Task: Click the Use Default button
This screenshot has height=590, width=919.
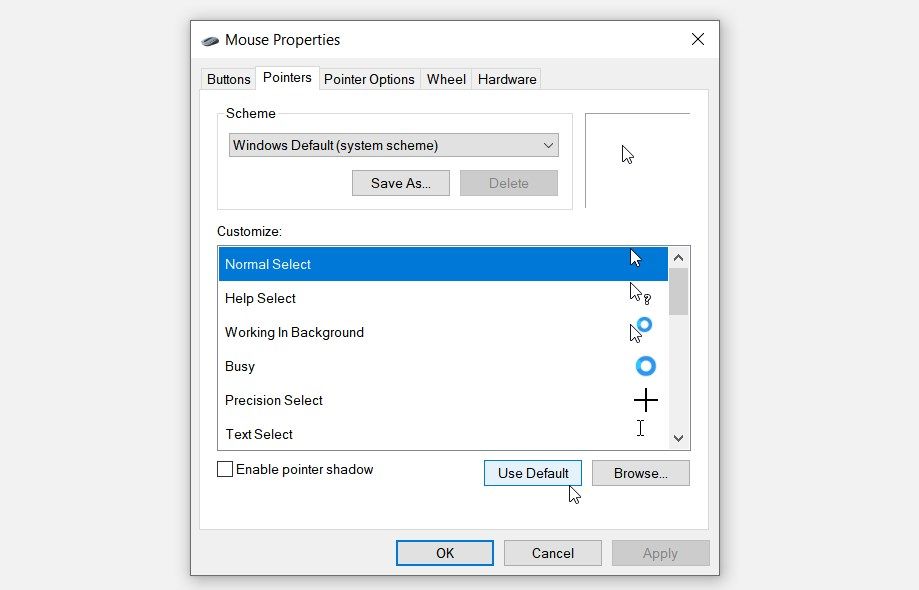Action: pyautogui.click(x=533, y=473)
